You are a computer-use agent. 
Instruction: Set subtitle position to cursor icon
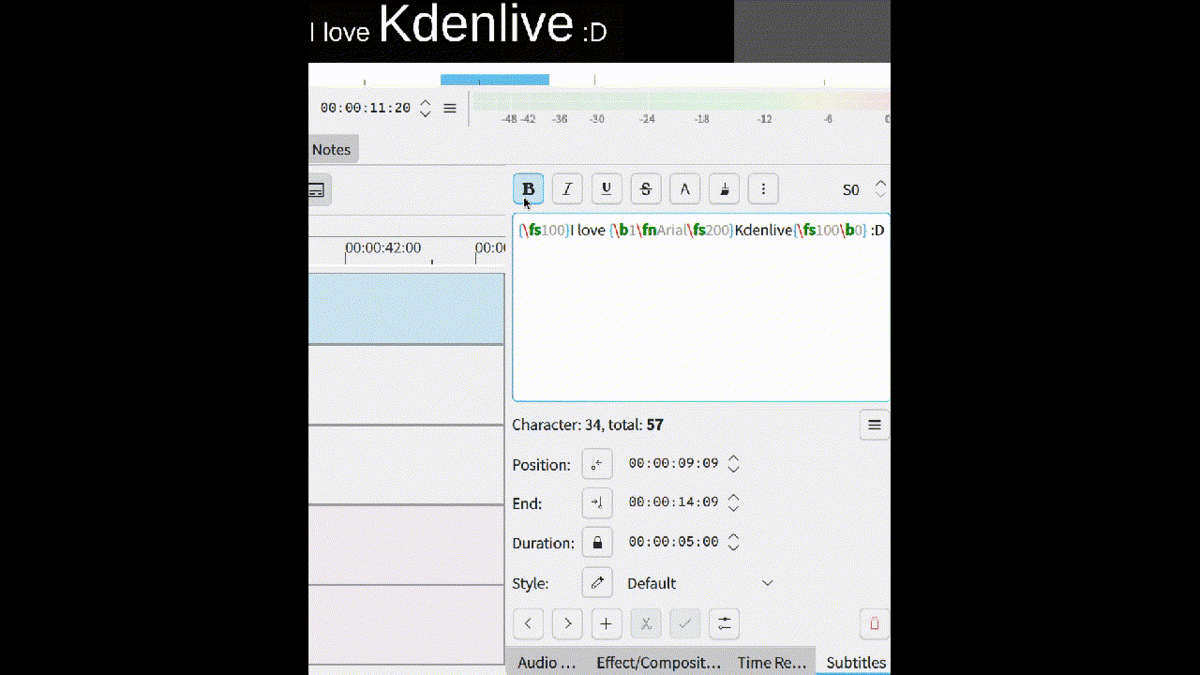click(x=597, y=464)
